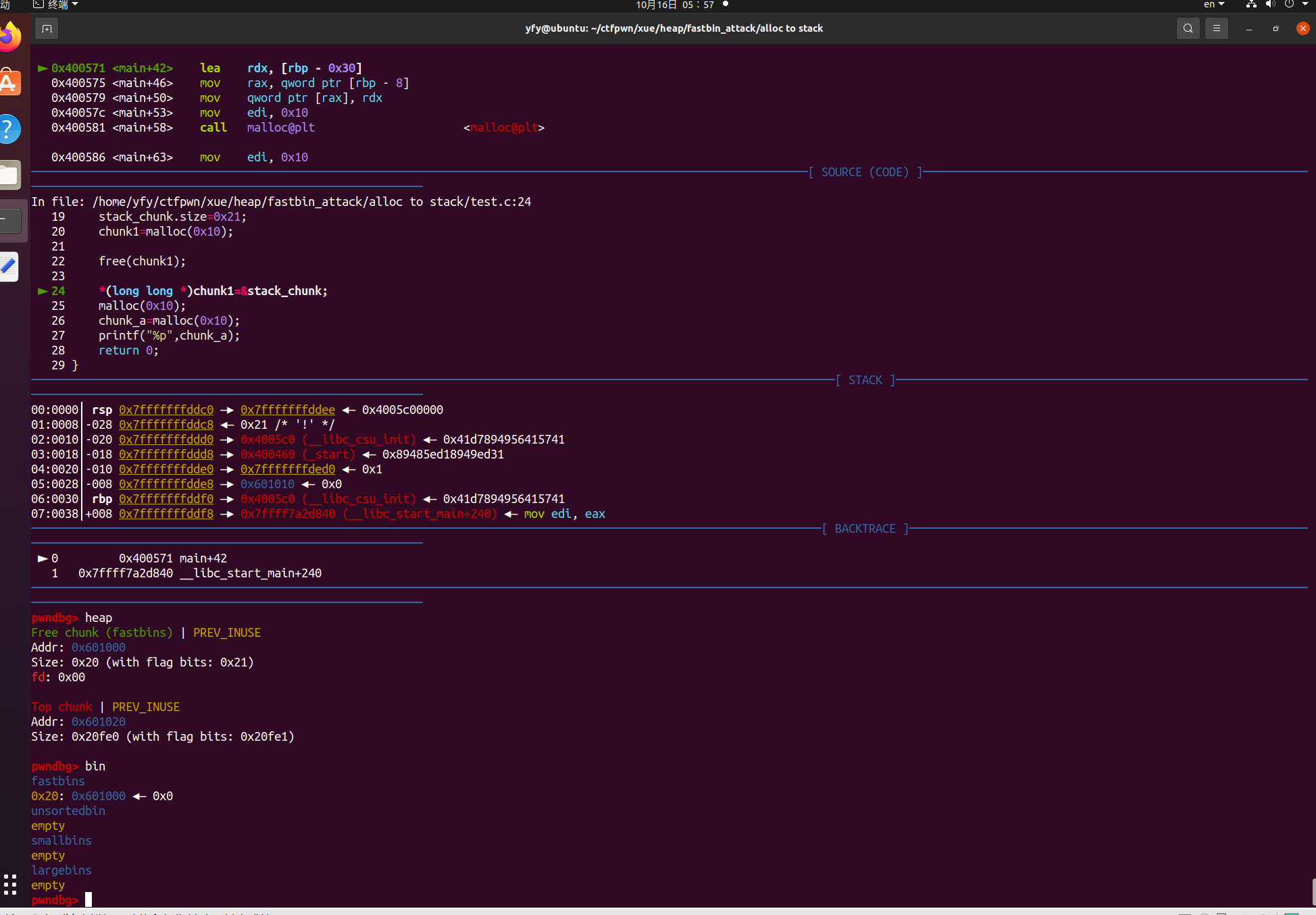Click __libc_start_main+240 stack entry
Screen dimensions: 1316x915
[369, 514]
